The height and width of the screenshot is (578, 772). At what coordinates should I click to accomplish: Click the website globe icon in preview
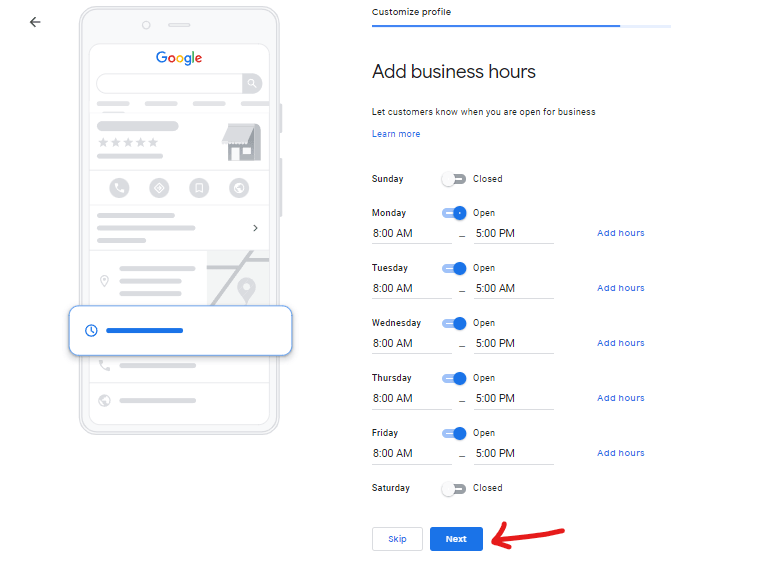(239, 188)
